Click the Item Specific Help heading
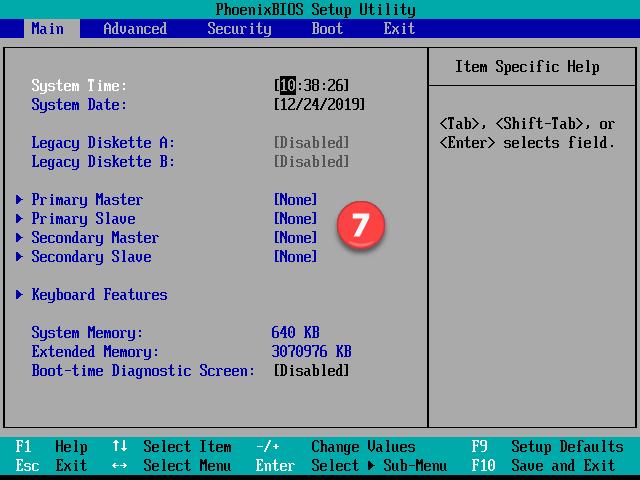The width and height of the screenshot is (640, 480). pos(527,67)
